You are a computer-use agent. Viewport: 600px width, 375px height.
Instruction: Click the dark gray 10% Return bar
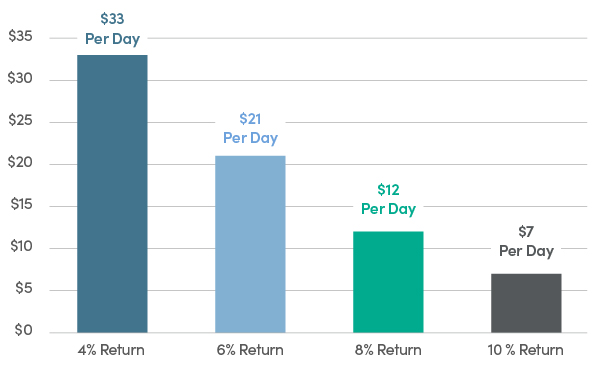click(x=526, y=303)
